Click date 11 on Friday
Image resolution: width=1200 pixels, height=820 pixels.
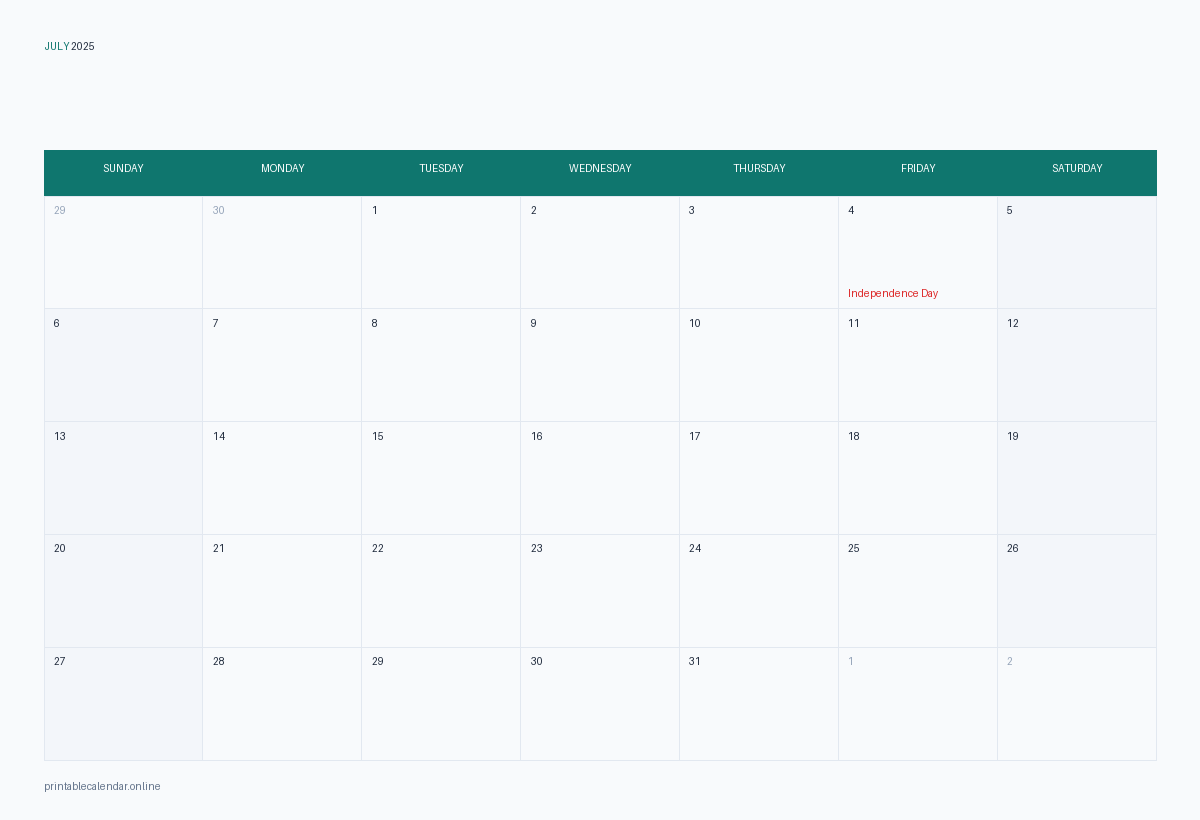pyautogui.click(x=854, y=323)
